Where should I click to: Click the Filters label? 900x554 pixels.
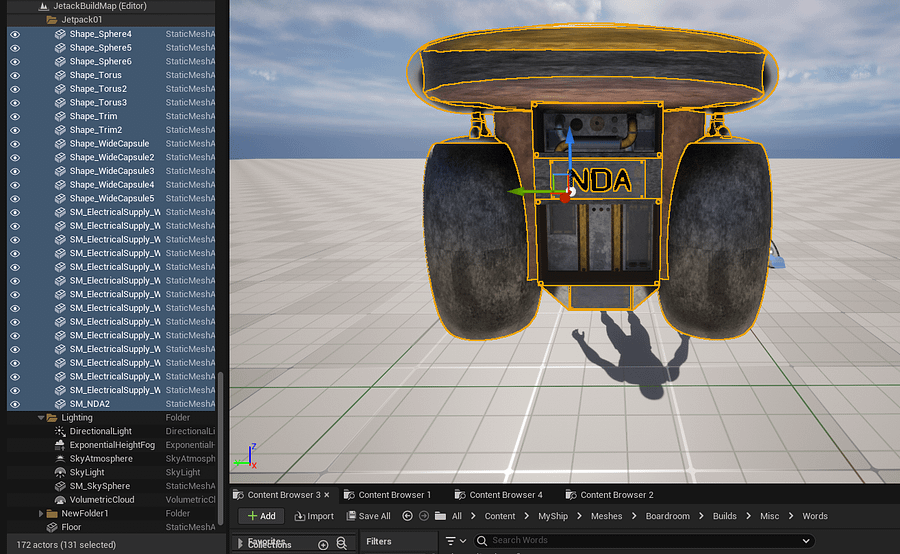point(379,541)
